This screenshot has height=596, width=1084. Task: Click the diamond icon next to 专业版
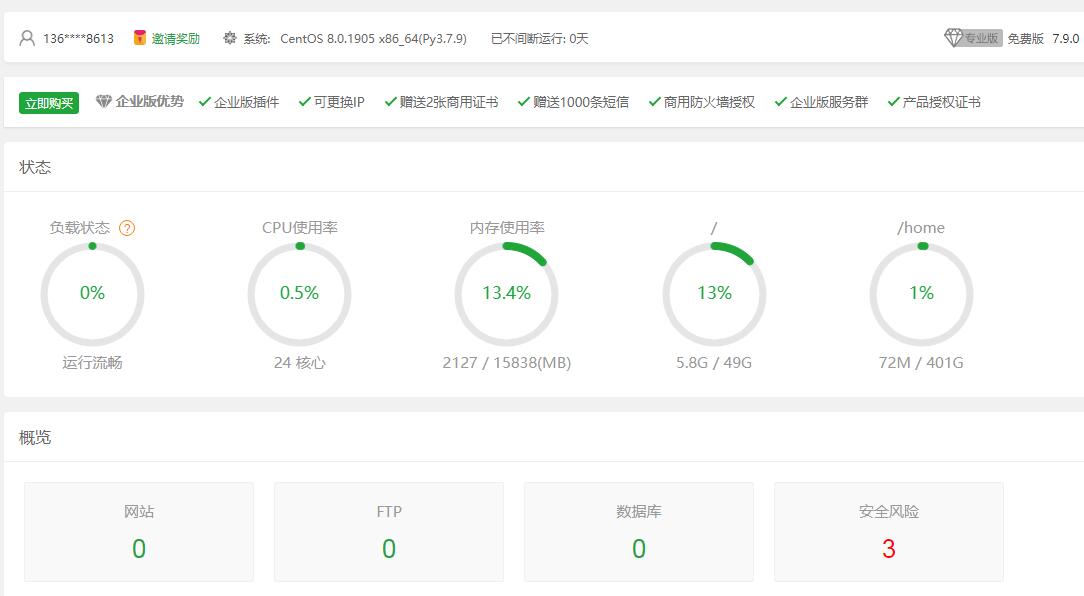tap(953, 38)
